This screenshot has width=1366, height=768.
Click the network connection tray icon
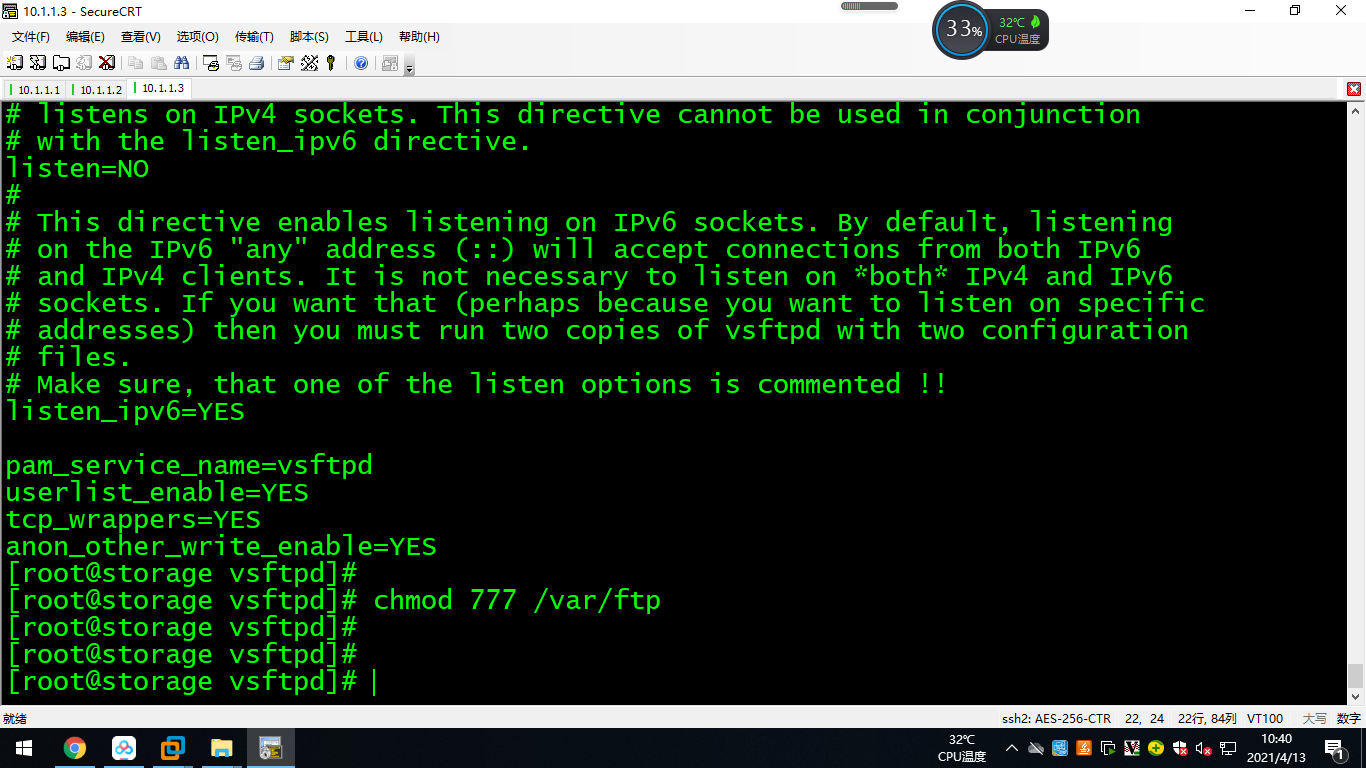tap(1228, 748)
